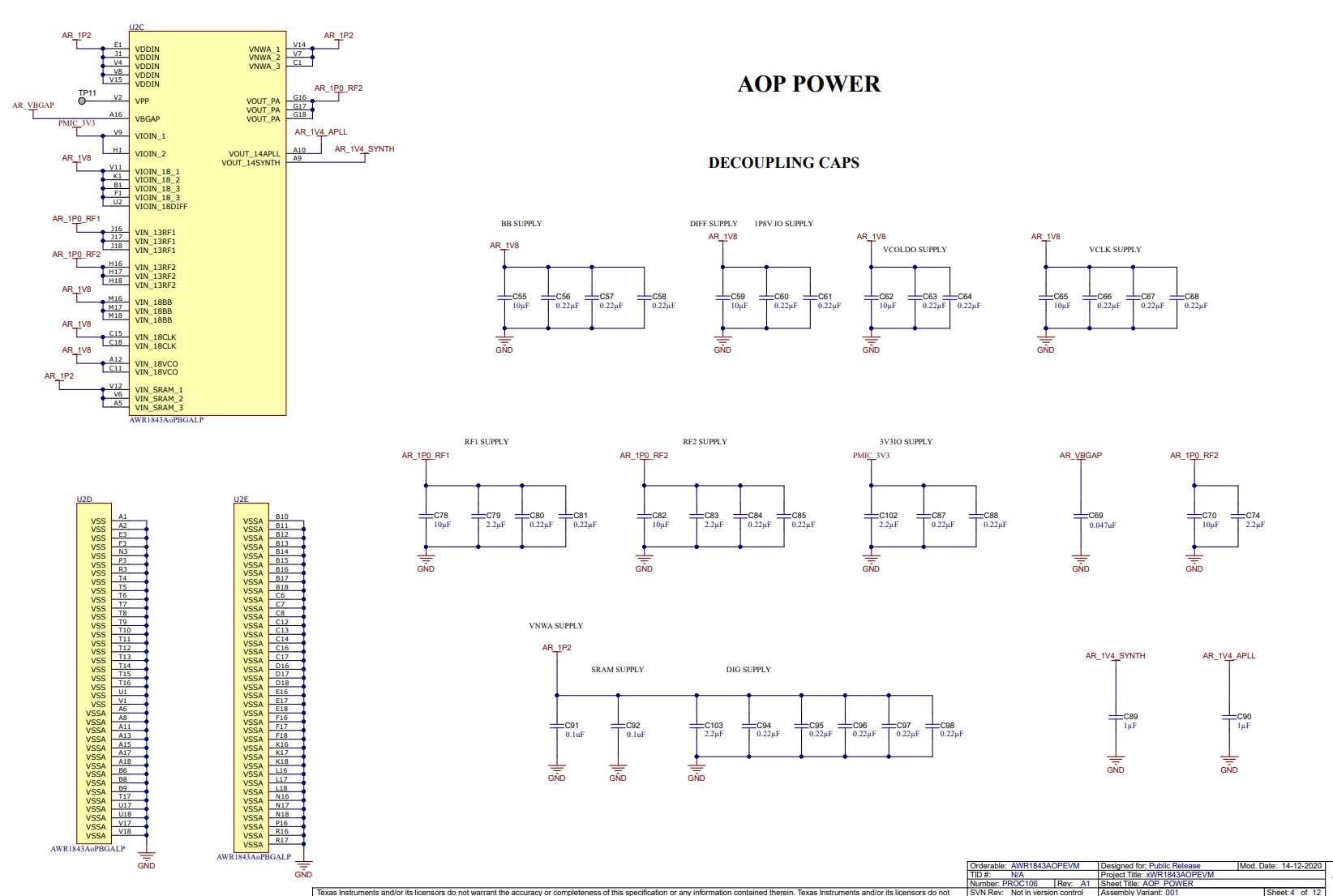Select capacitor C55 symbol in BB supply
1333x896 pixels.
[504, 298]
